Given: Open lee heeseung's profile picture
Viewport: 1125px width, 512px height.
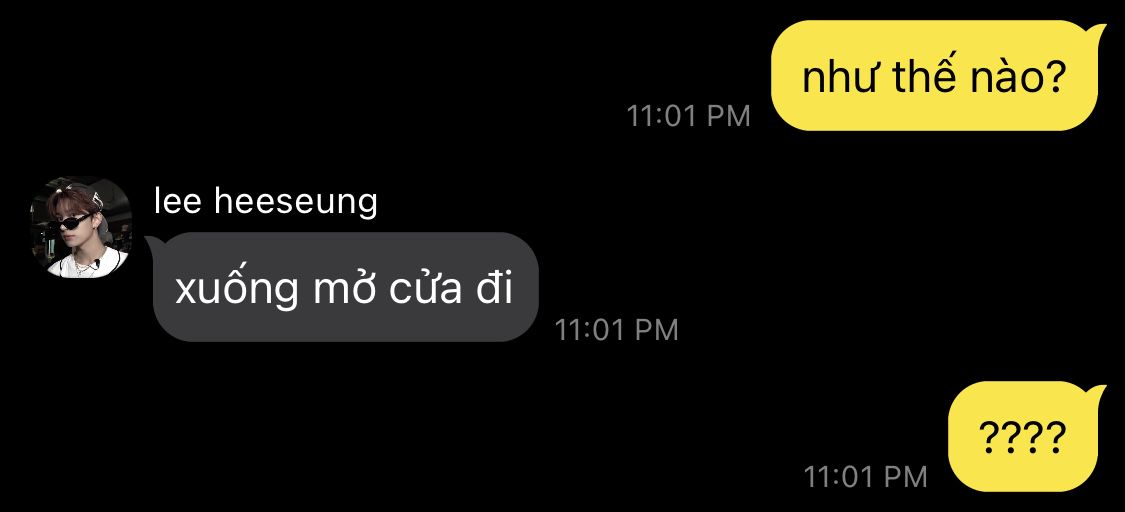Looking at the screenshot, I should (80, 227).
